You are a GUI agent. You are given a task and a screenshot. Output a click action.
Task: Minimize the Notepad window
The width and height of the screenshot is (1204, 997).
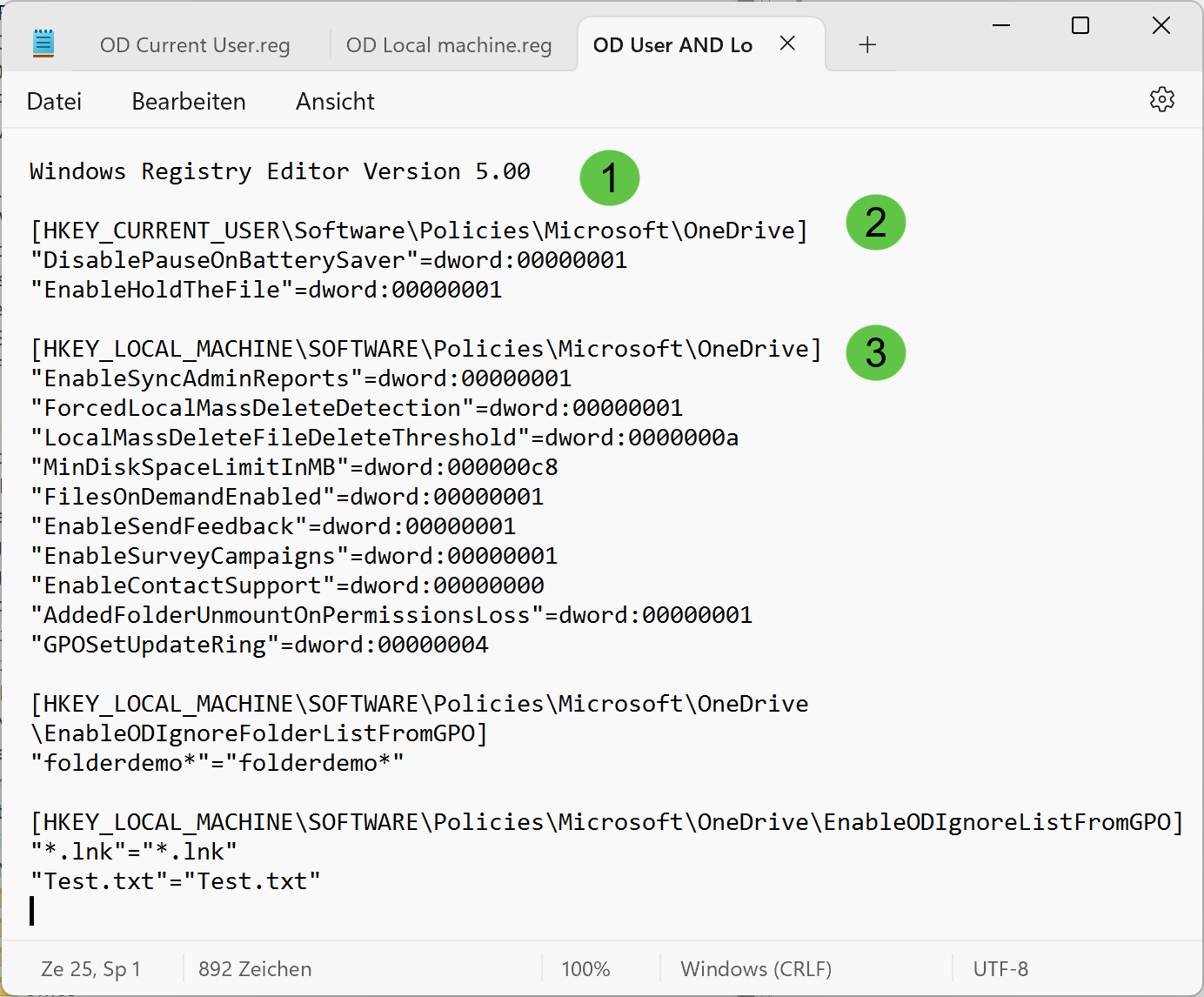(x=1001, y=26)
